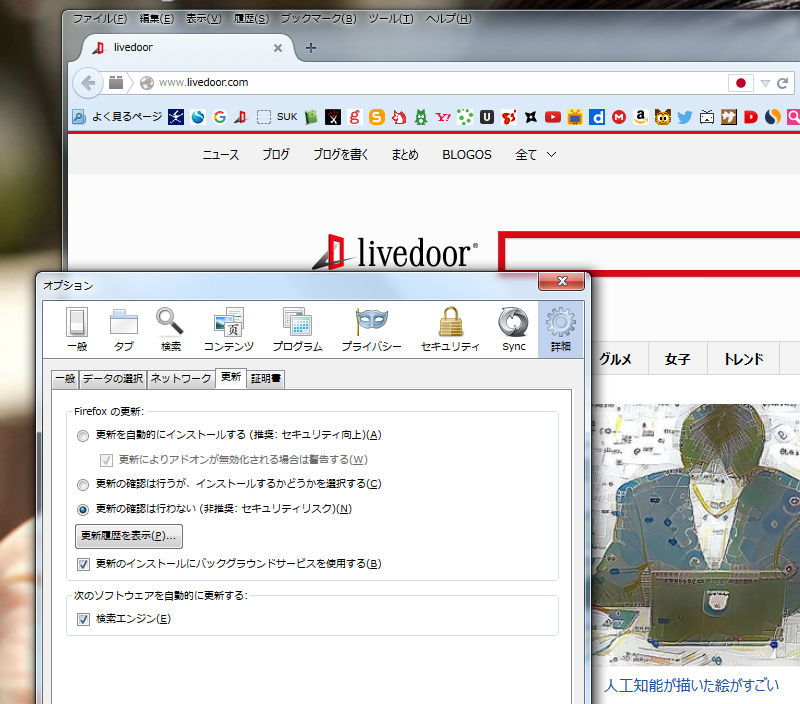
Task: Open the ファイル menu
Action: (x=99, y=19)
